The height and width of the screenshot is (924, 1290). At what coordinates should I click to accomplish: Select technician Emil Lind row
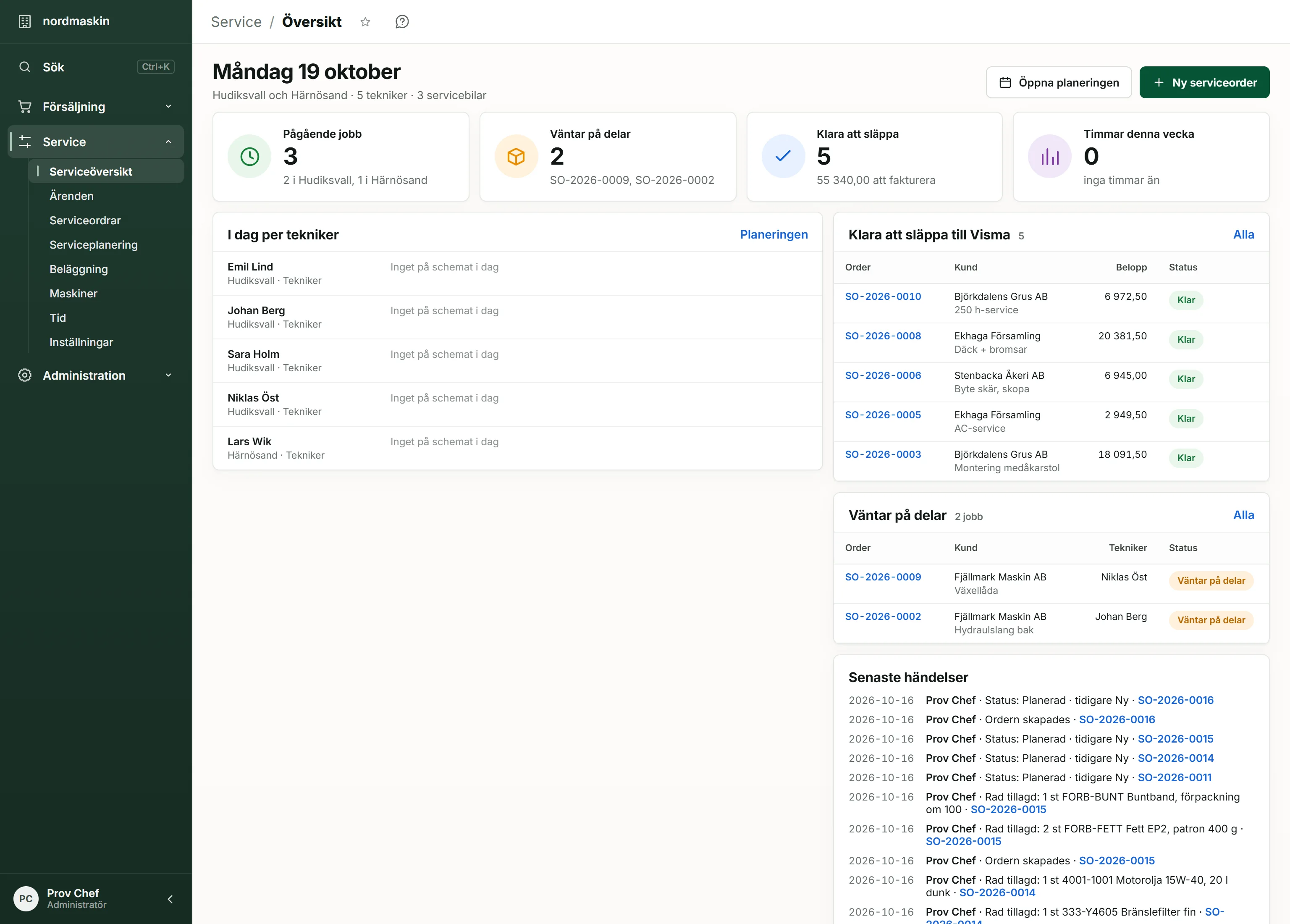(517, 274)
